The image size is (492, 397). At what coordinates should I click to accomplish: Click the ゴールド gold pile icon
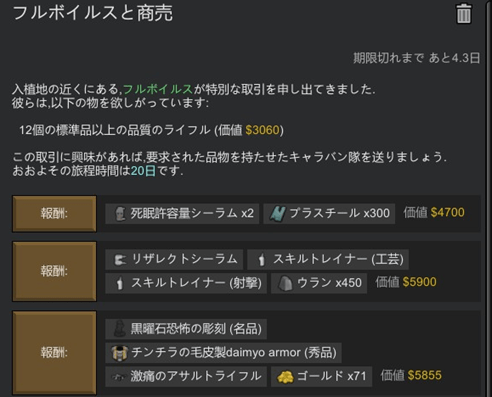point(285,377)
